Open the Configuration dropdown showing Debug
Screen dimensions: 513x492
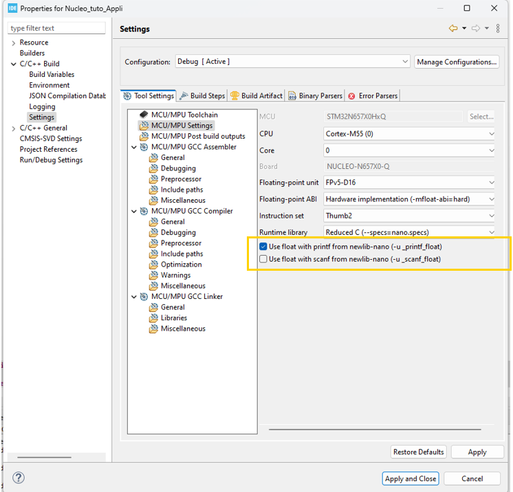tap(292, 62)
